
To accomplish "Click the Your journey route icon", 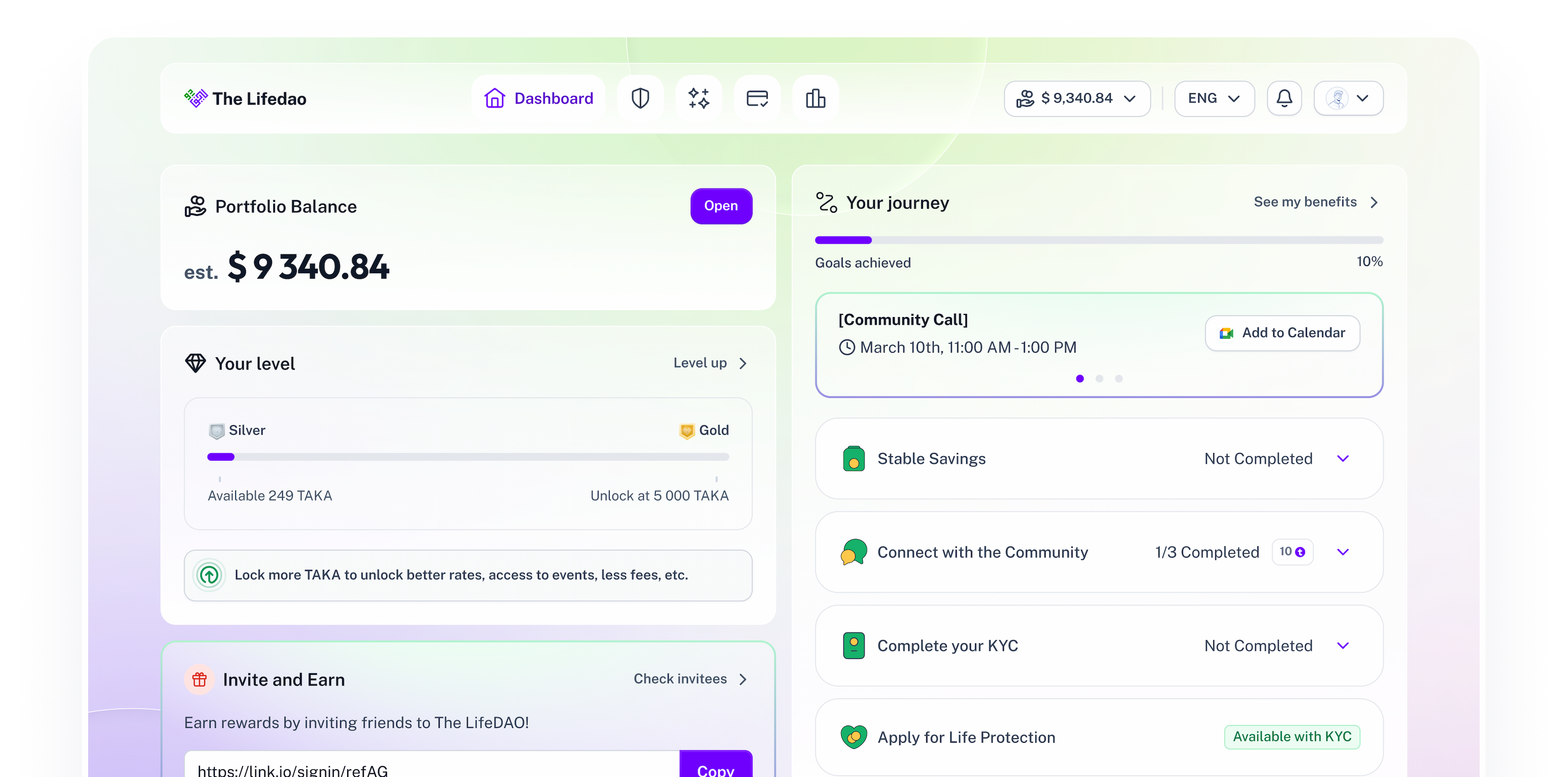I will (x=826, y=202).
